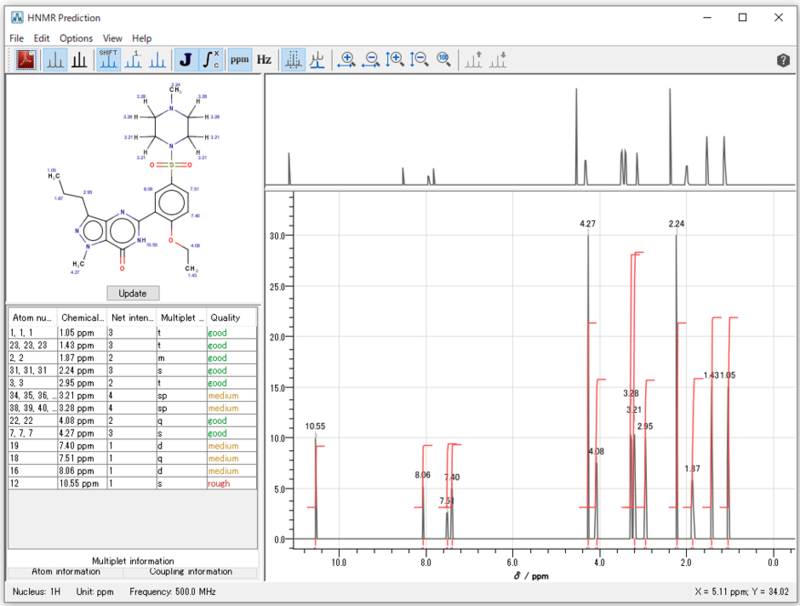Select the 7.51 ppm table cell
The height and width of the screenshot is (606, 800).
[x=82, y=459]
